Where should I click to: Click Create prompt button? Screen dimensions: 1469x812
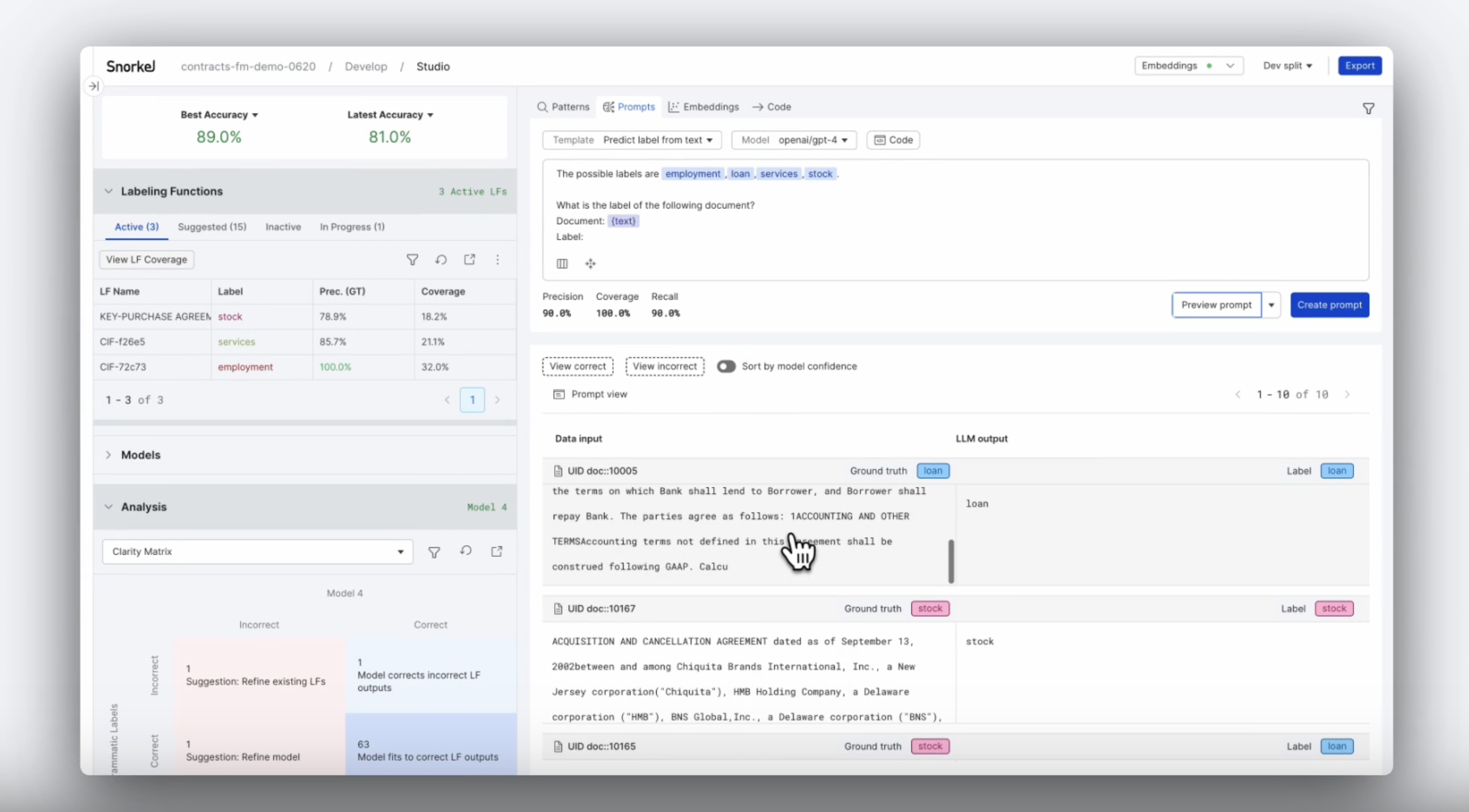point(1329,304)
